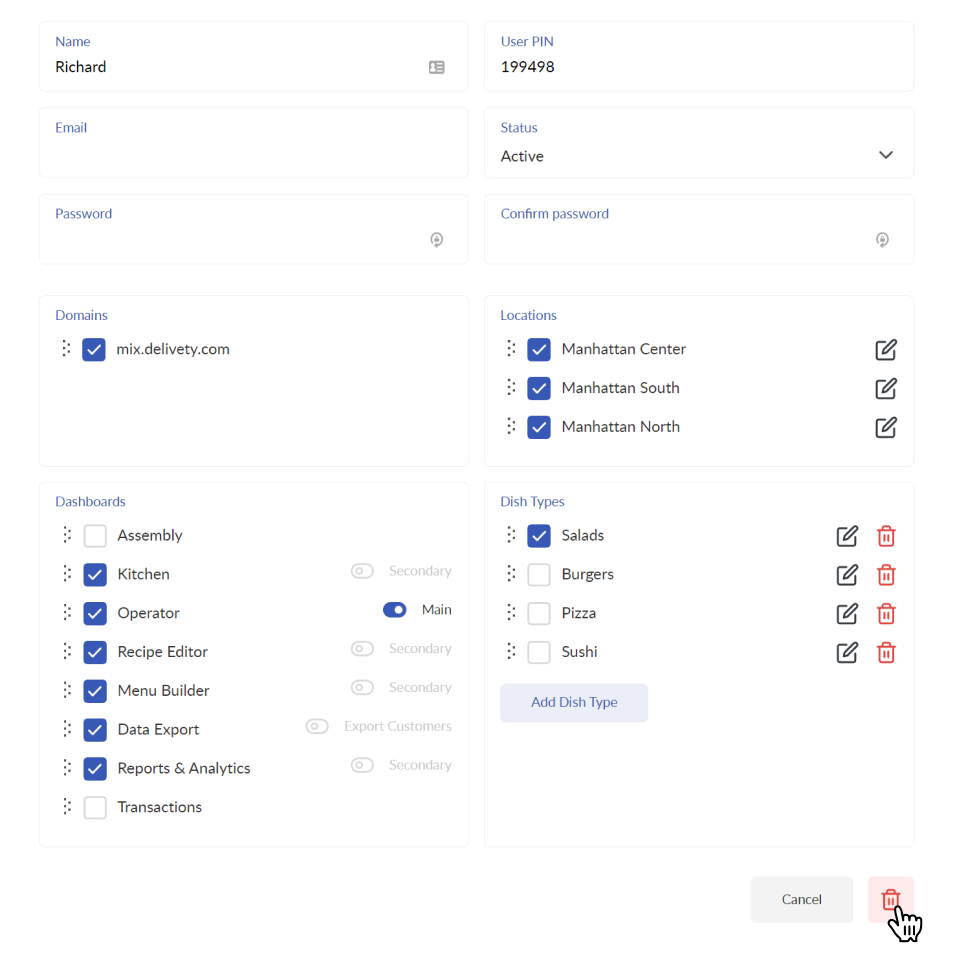Click drag handle beside Assembly dashboard
The width and height of the screenshot is (957, 971).
67,535
